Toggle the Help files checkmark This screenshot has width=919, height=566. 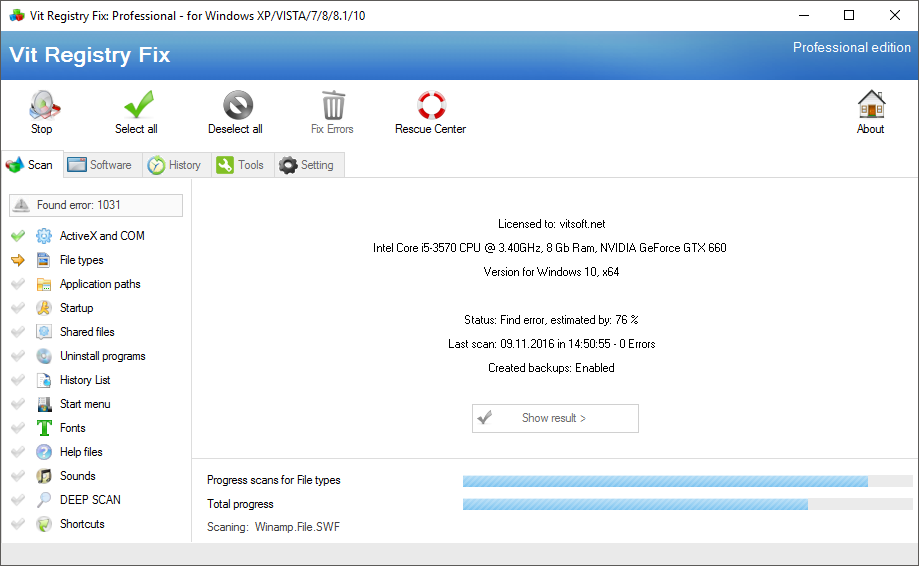tap(18, 452)
